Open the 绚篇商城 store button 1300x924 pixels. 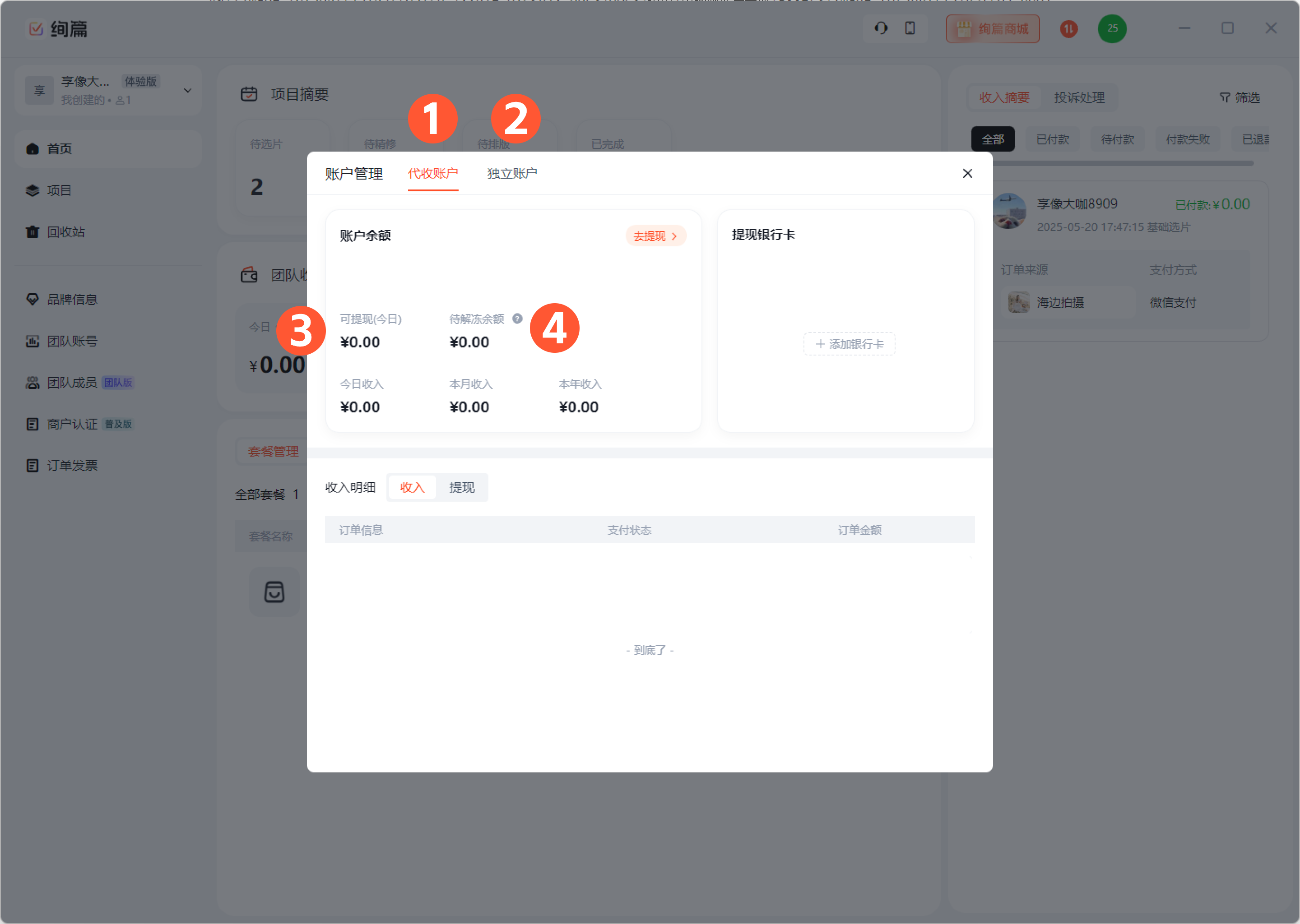click(x=992, y=28)
